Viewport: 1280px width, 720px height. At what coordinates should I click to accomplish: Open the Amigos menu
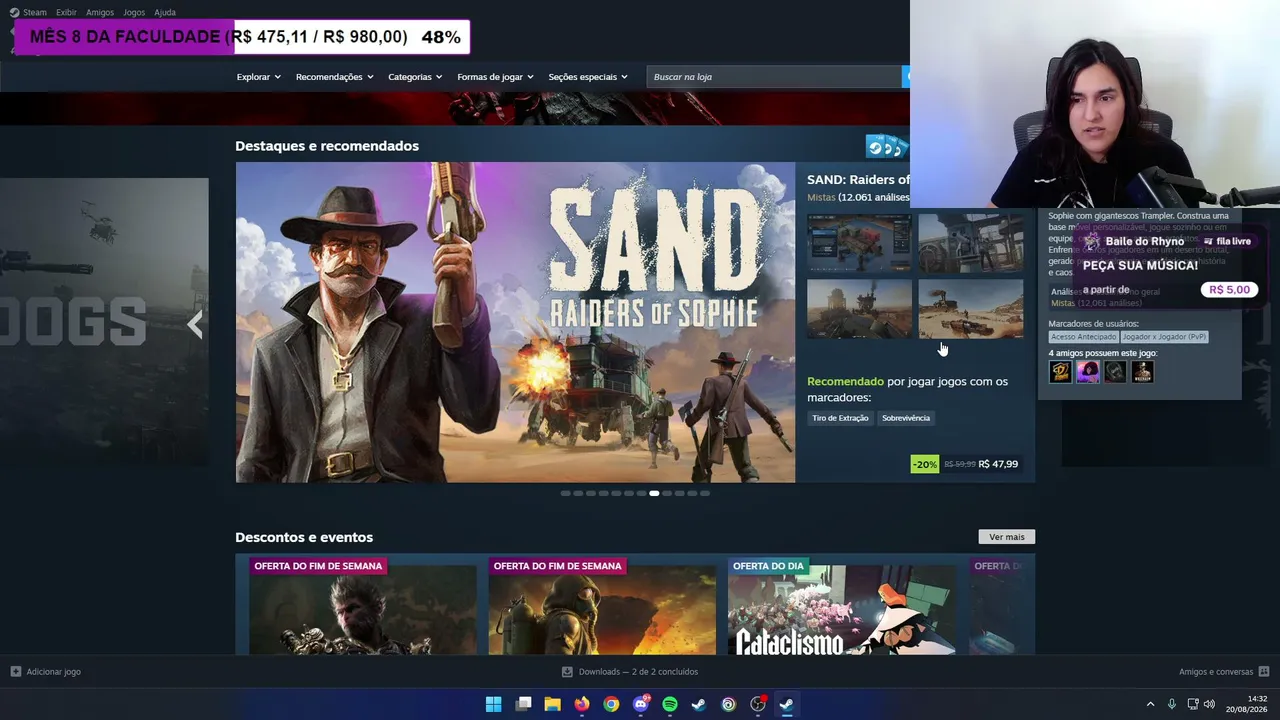pos(100,12)
